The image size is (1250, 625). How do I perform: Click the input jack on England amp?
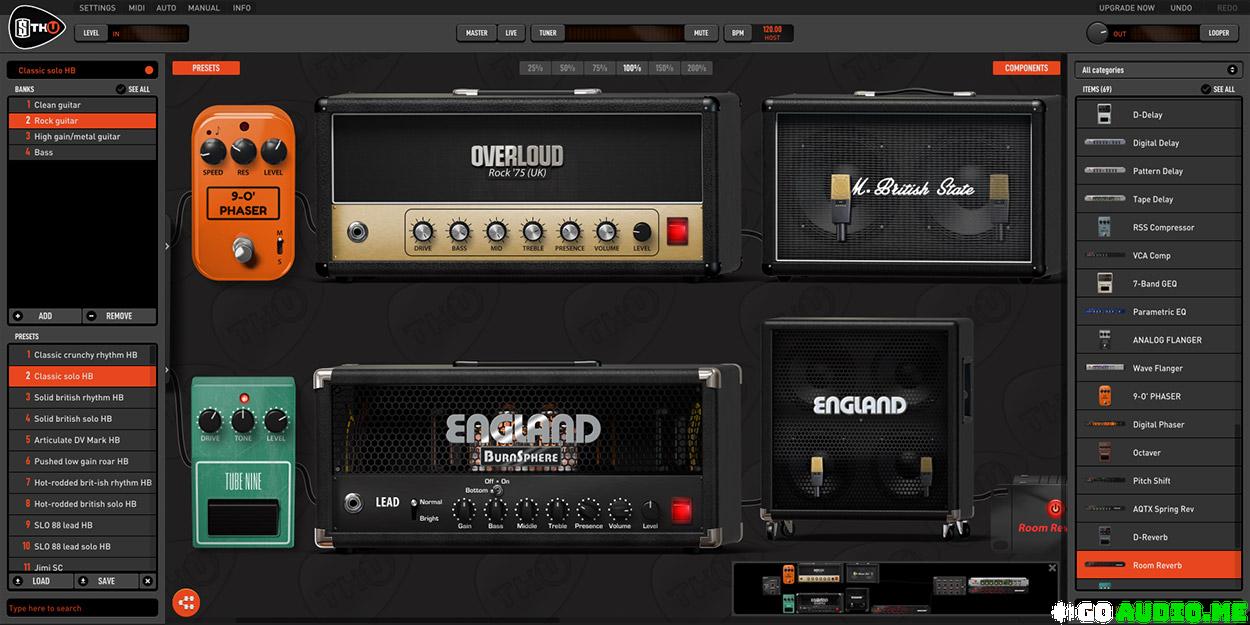(354, 503)
